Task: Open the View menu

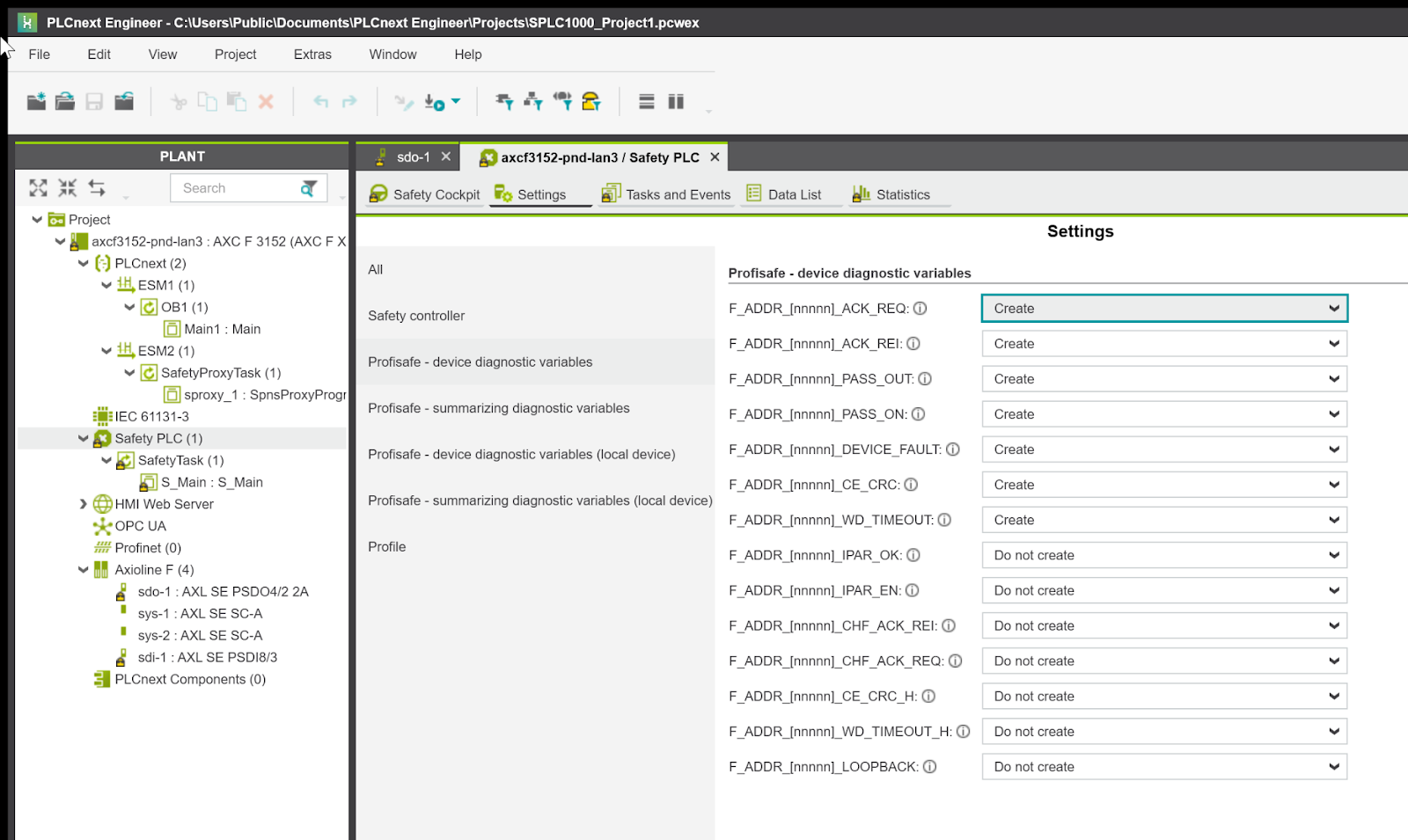Action: tap(163, 55)
